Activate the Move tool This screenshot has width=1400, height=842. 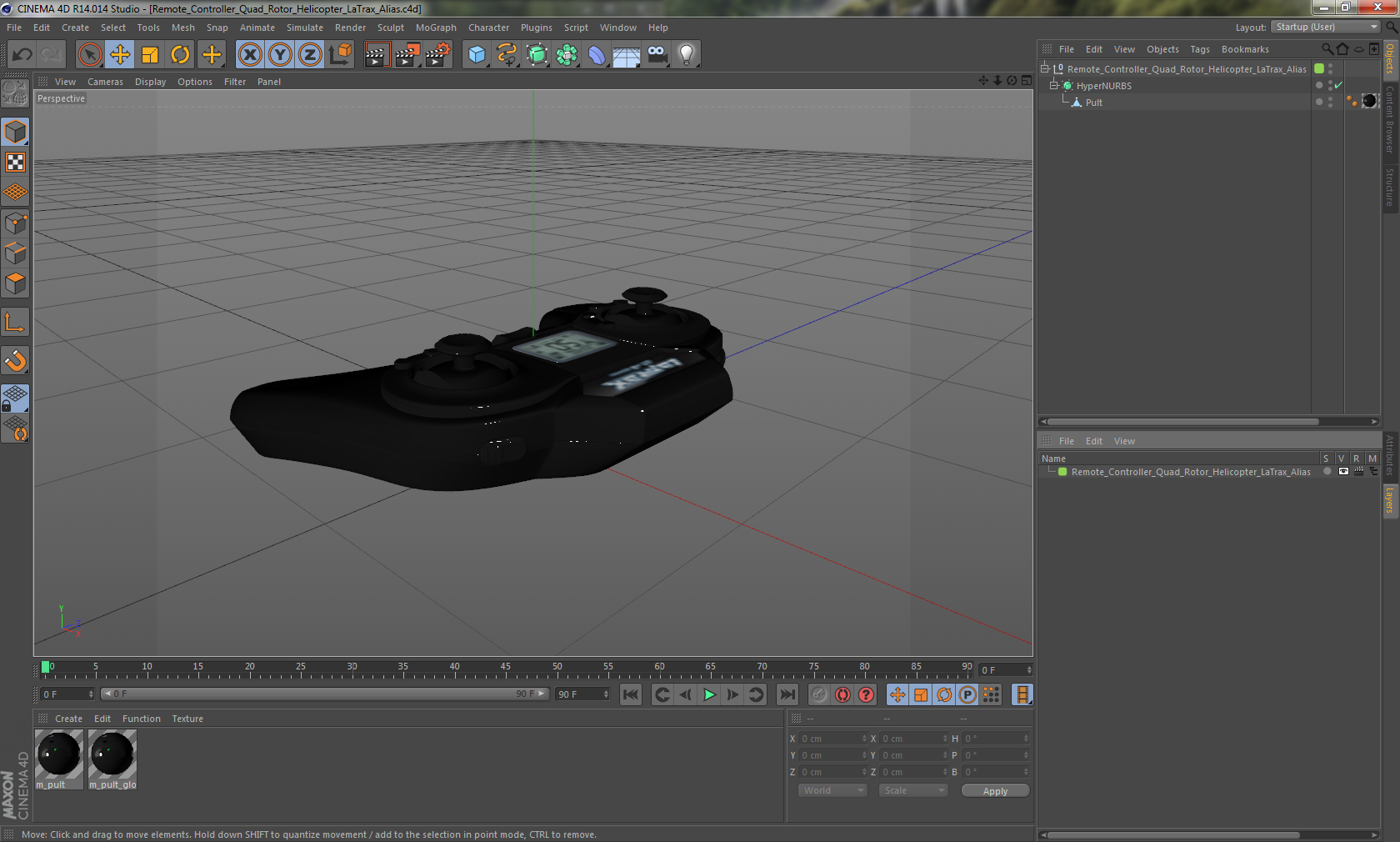120,55
